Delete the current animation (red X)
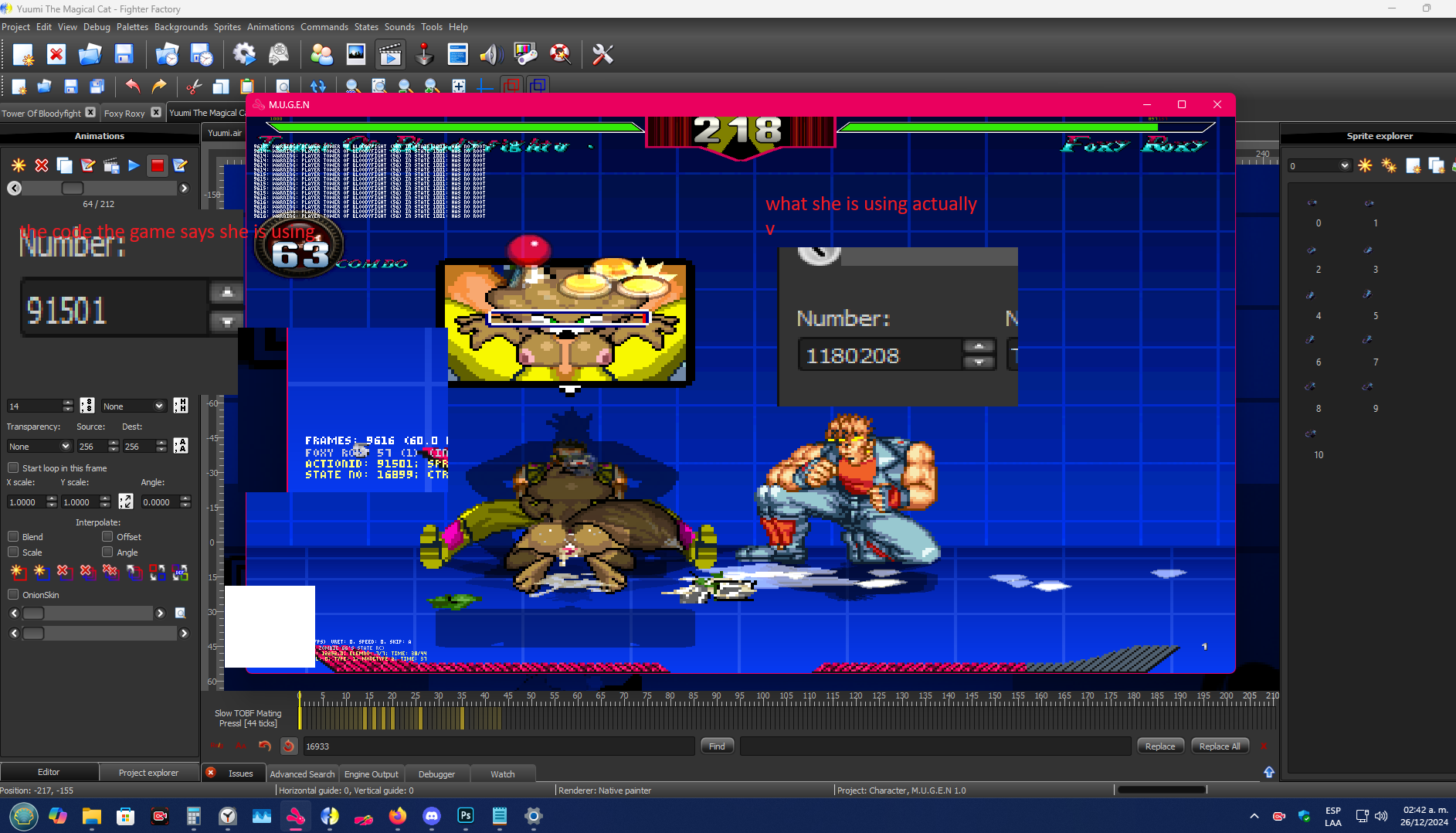This screenshot has width=1456, height=833. coord(42,165)
